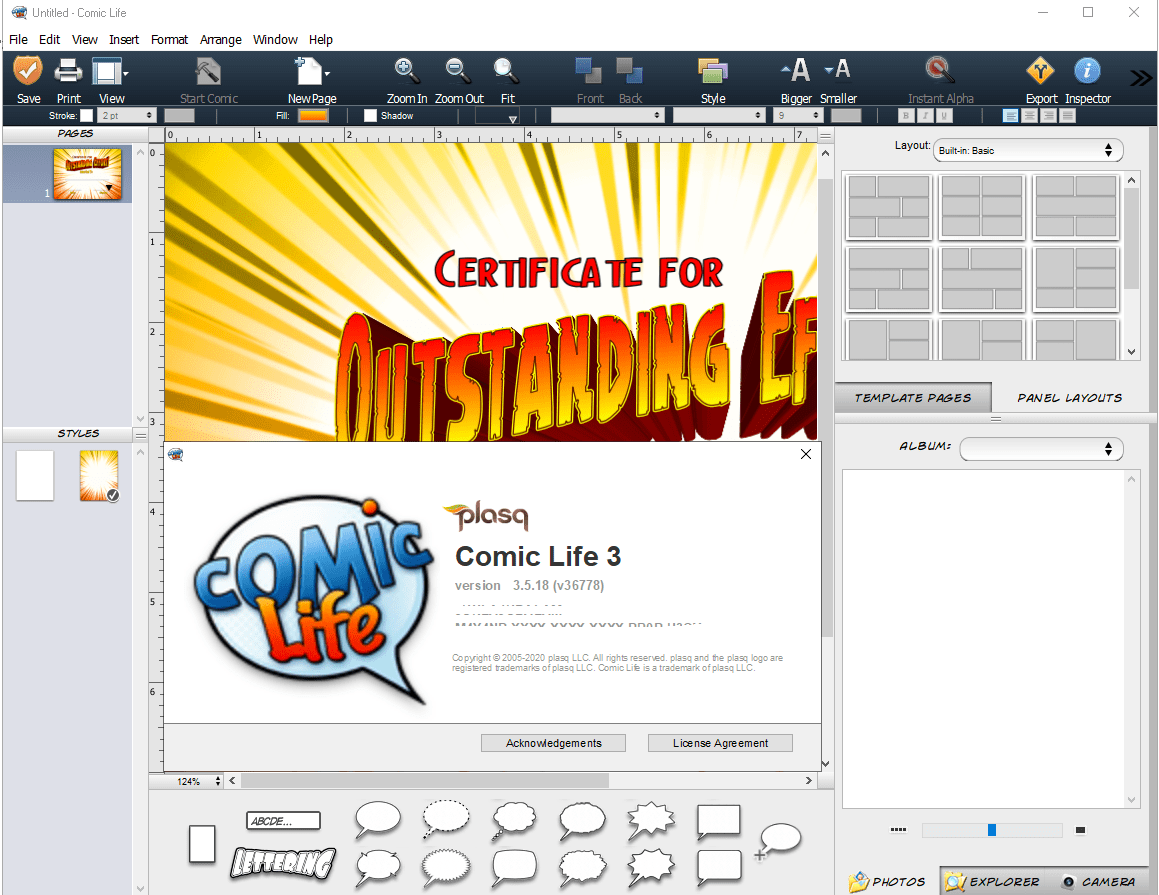The width and height of the screenshot is (1159, 895).
Task: Choose the rounded rectangle balloon in bottom row
Action: tap(514, 866)
